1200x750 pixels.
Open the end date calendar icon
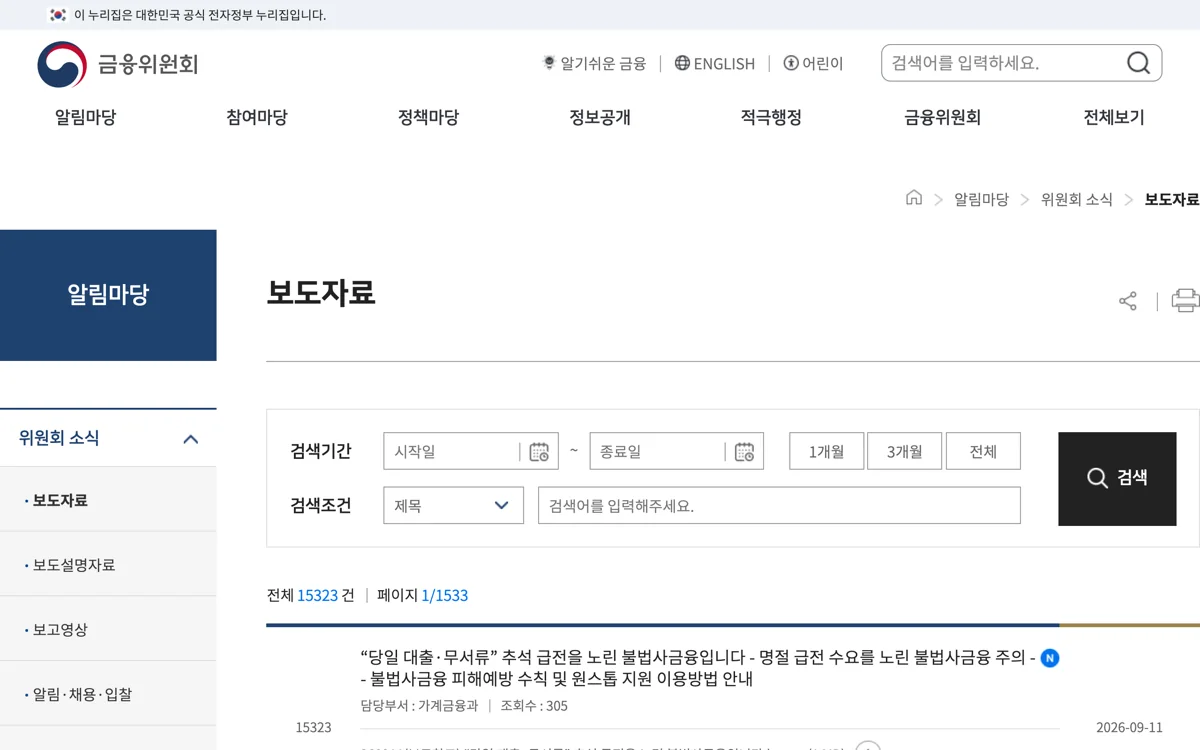click(x=744, y=452)
